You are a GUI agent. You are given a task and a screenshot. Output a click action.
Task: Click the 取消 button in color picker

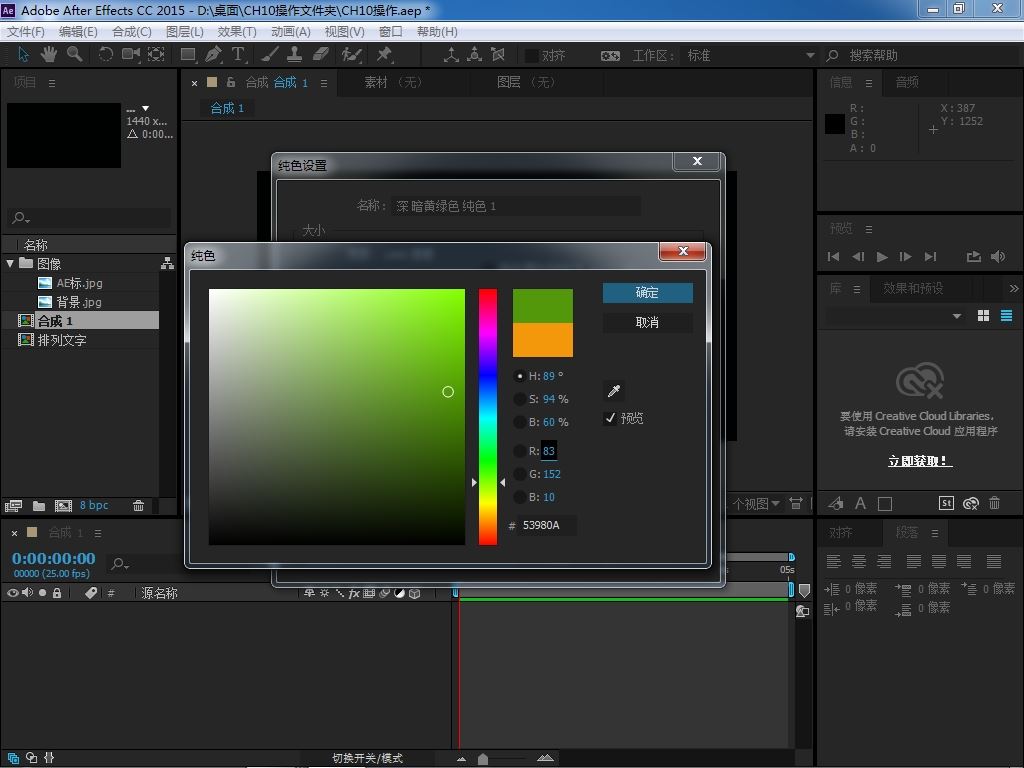click(x=647, y=322)
